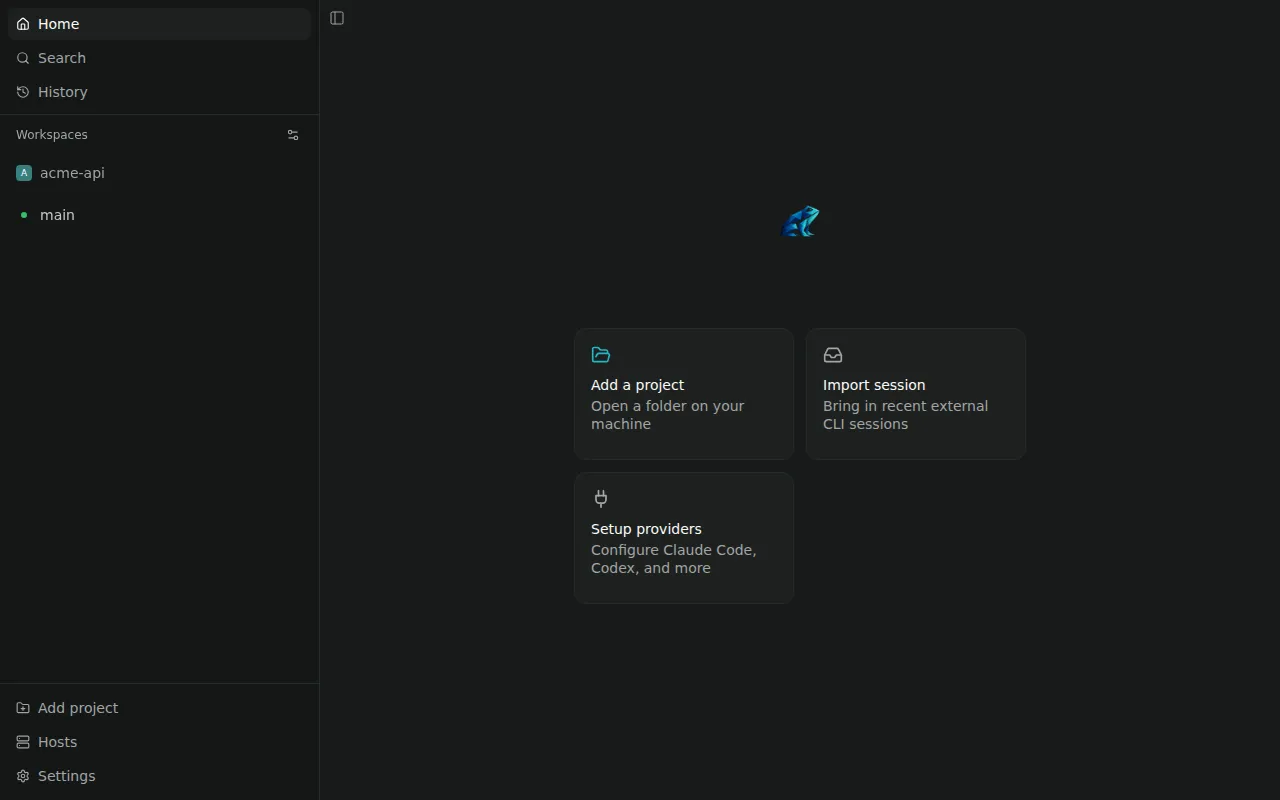Click the plug icon on Setup providers
1280x800 pixels.
601,498
